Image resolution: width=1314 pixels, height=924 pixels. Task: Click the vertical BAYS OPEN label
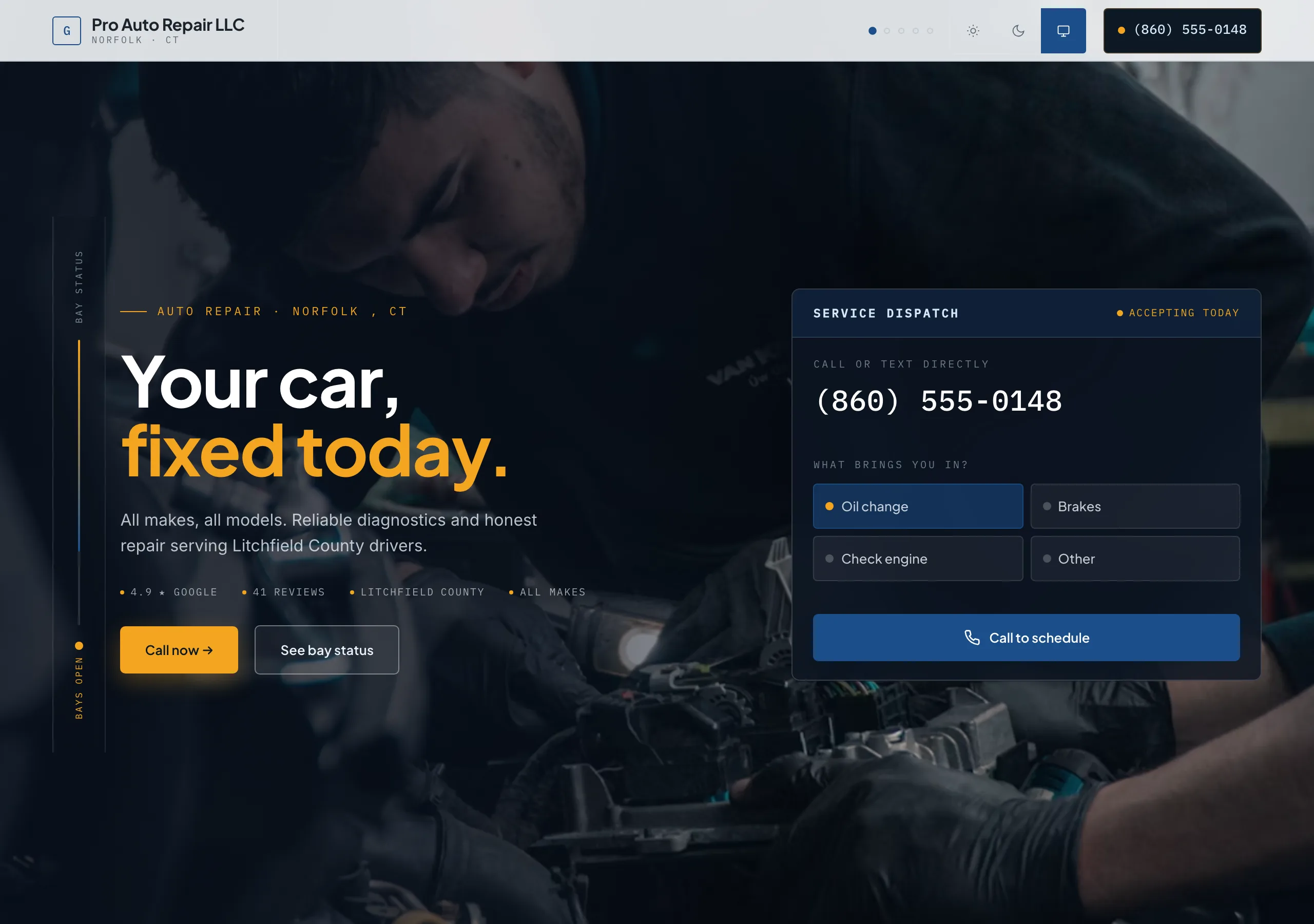79,687
